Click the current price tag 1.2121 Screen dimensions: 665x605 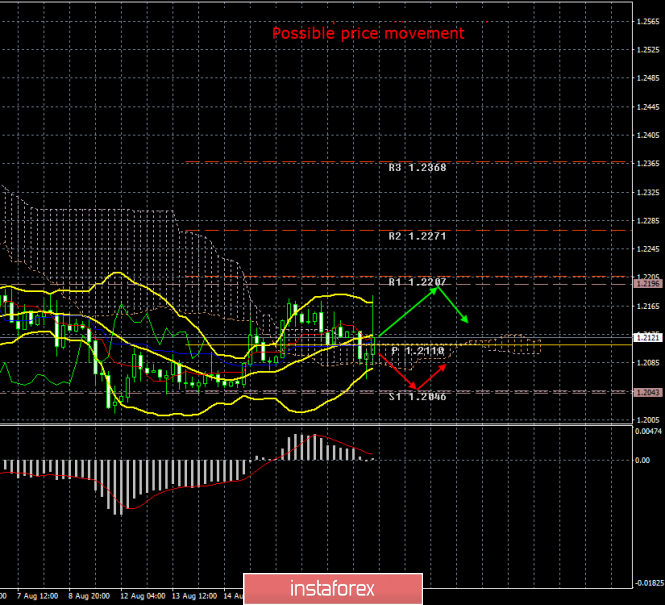click(648, 337)
